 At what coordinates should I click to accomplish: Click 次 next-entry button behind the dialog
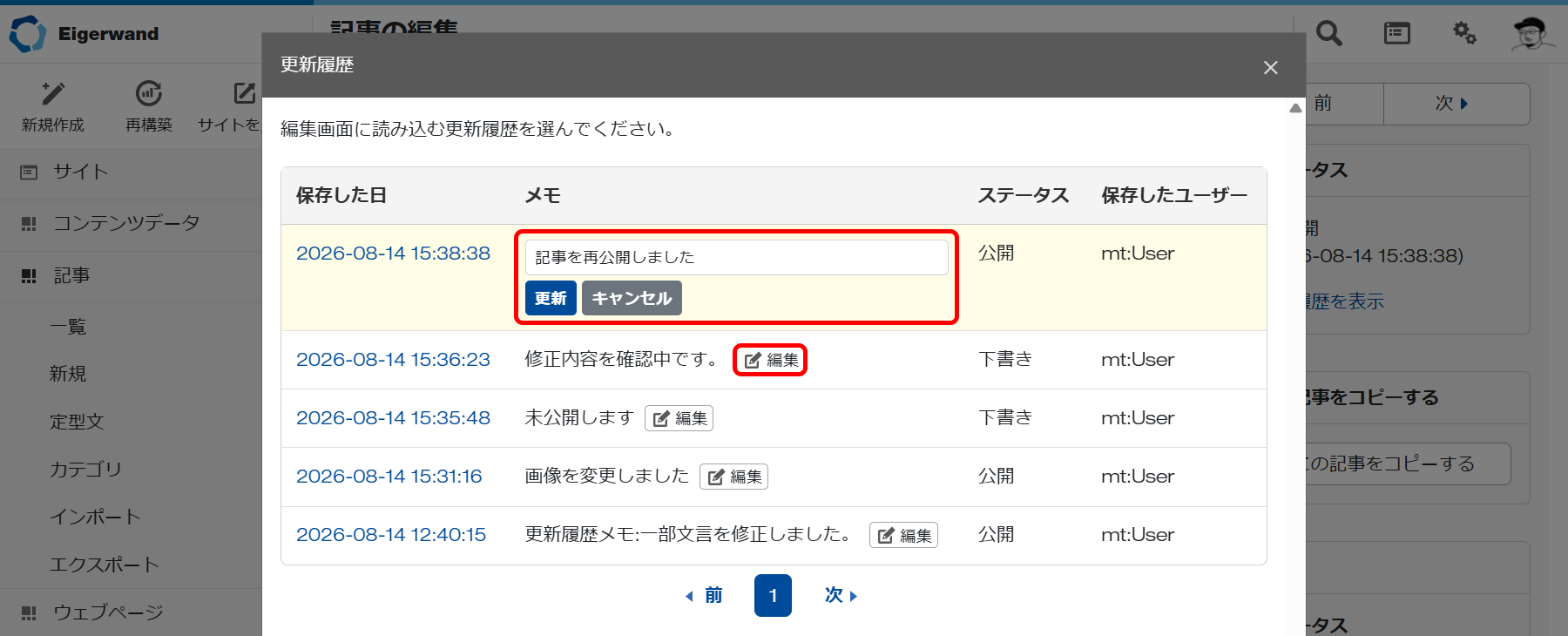(x=1456, y=104)
